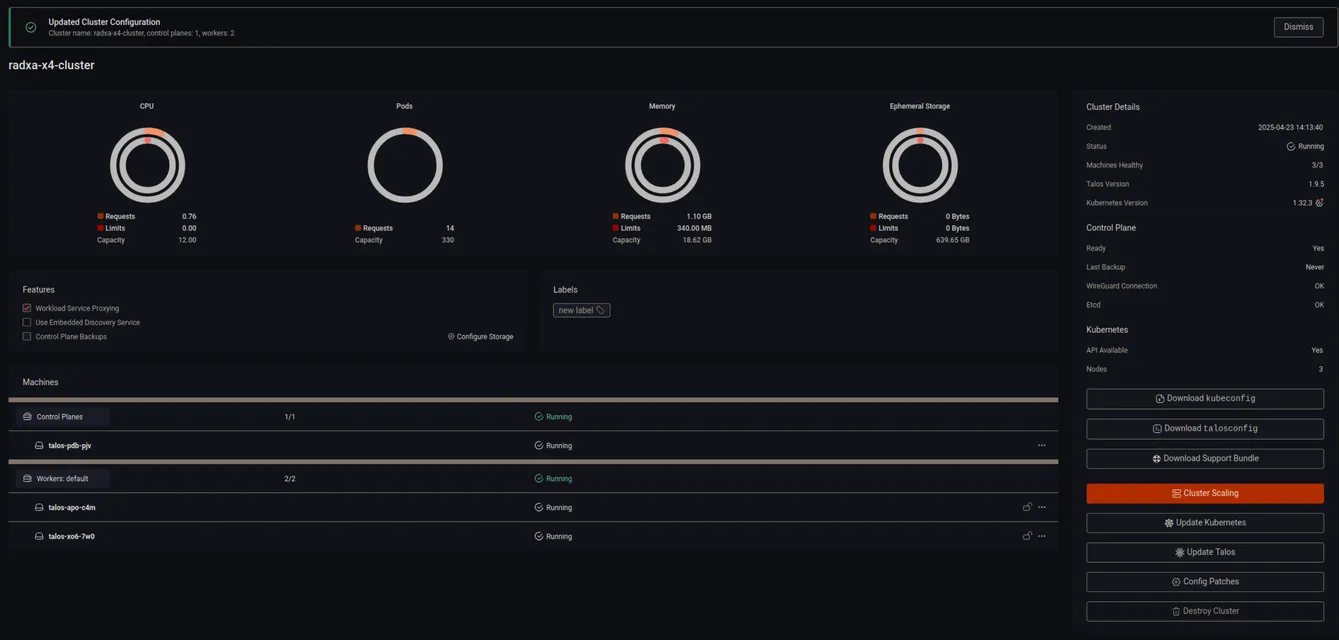The image size is (1339, 640).
Task: Click the server icon beside talos-pdb-pjv
Action: click(x=39, y=446)
